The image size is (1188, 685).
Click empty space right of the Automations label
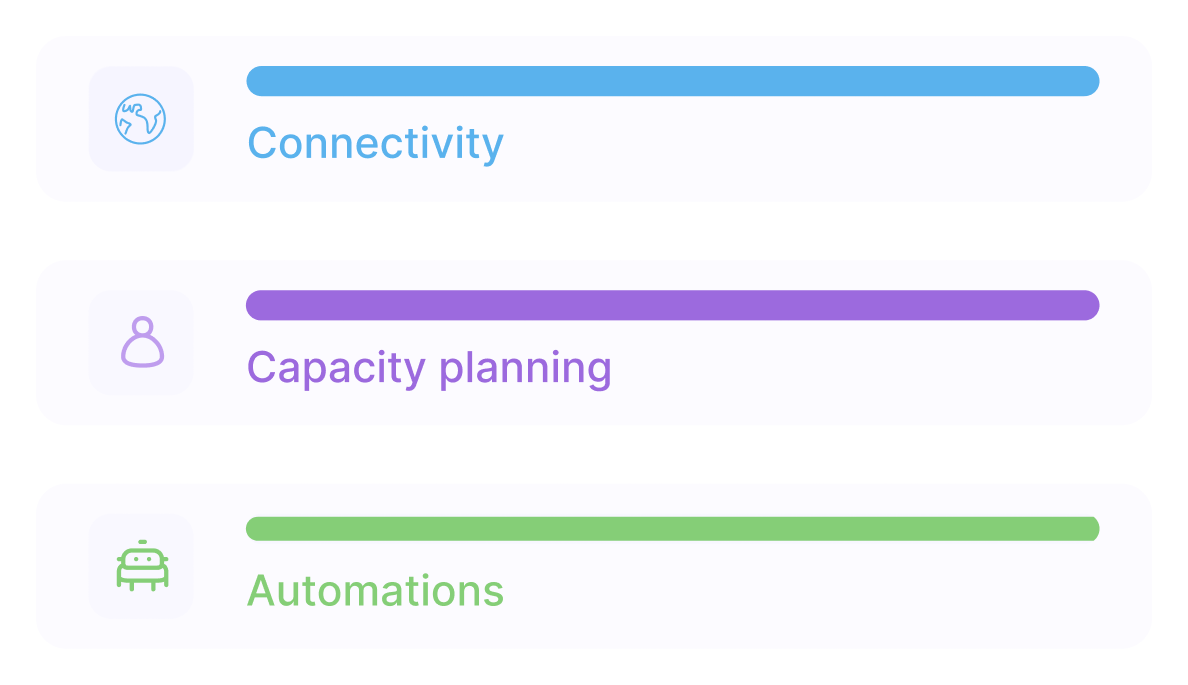(800, 592)
